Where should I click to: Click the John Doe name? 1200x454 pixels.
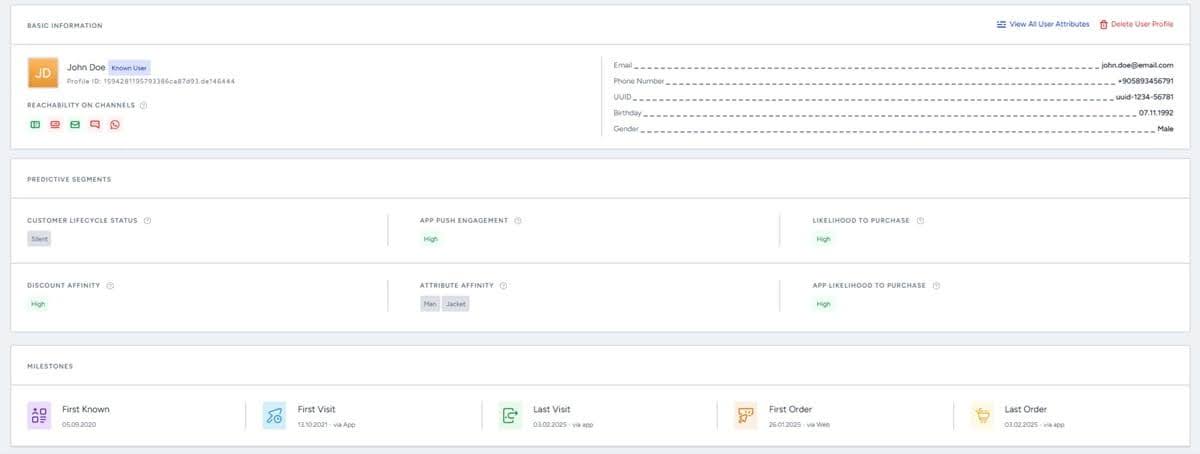pos(85,67)
